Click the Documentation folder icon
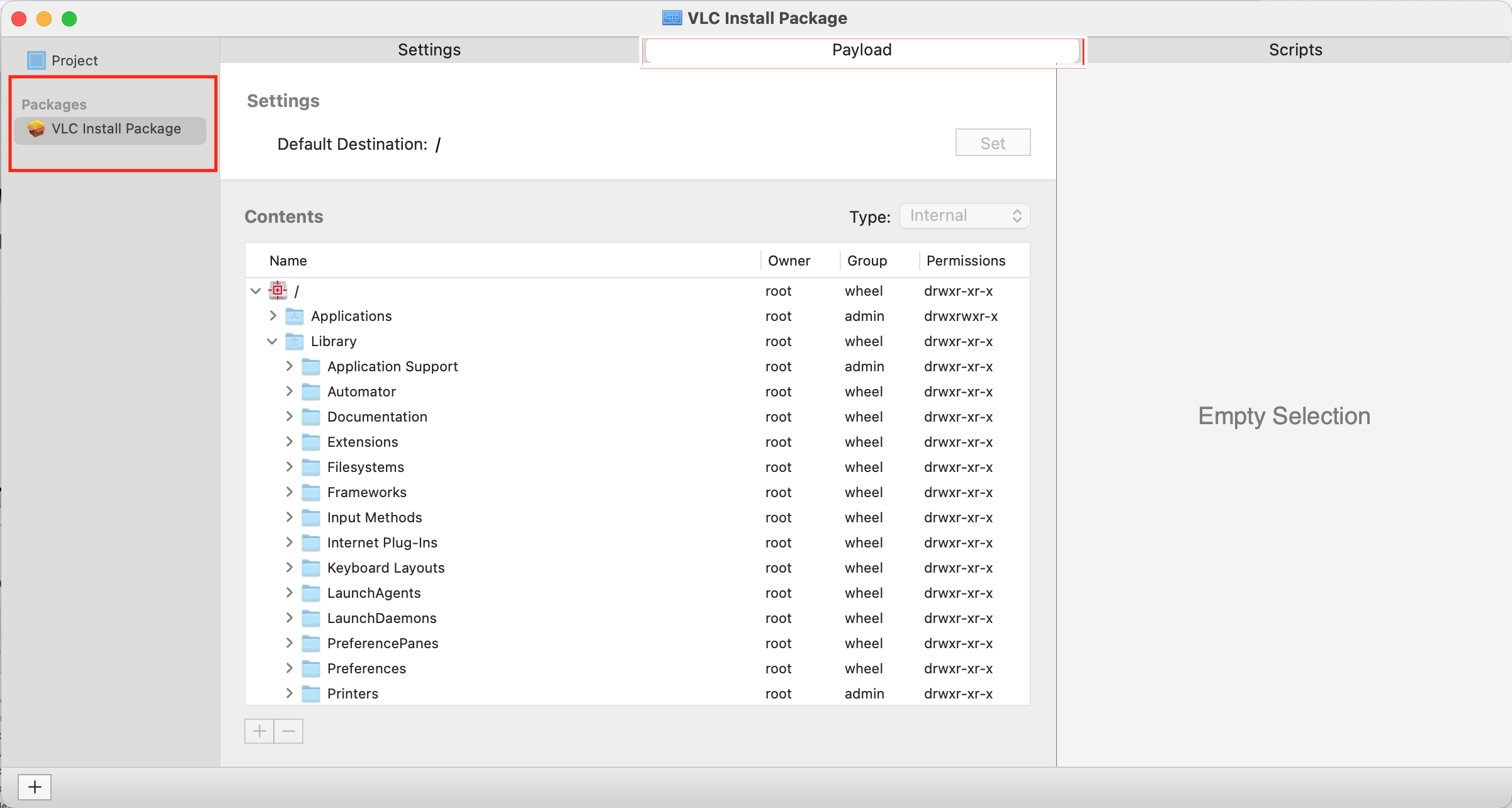Screen dimensions: 1512x808 pyautogui.click(x=311, y=417)
